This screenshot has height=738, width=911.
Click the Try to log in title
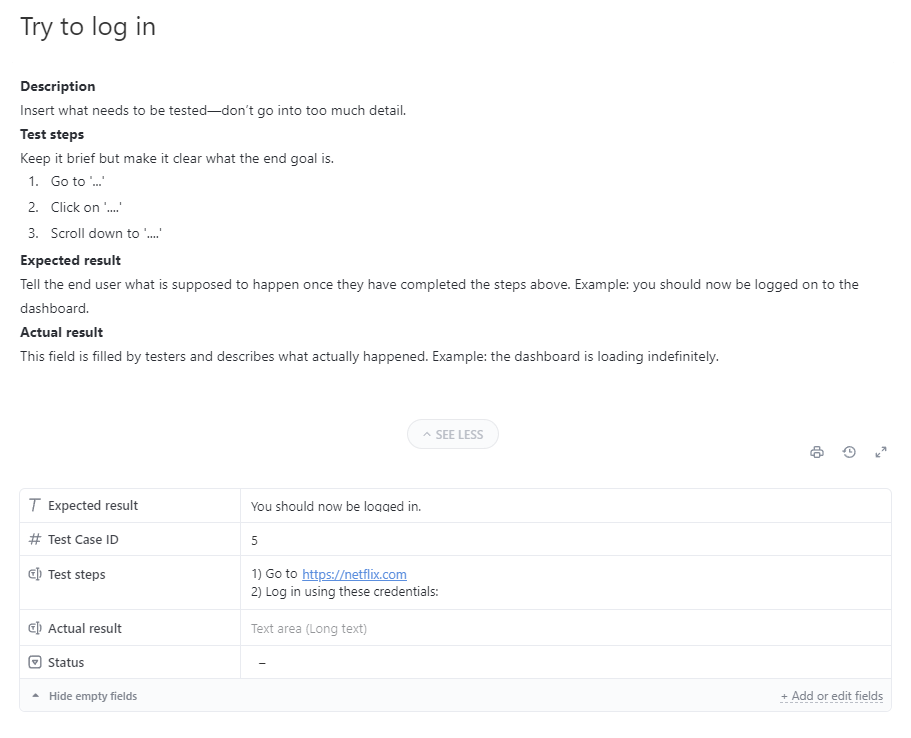point(87,27)
